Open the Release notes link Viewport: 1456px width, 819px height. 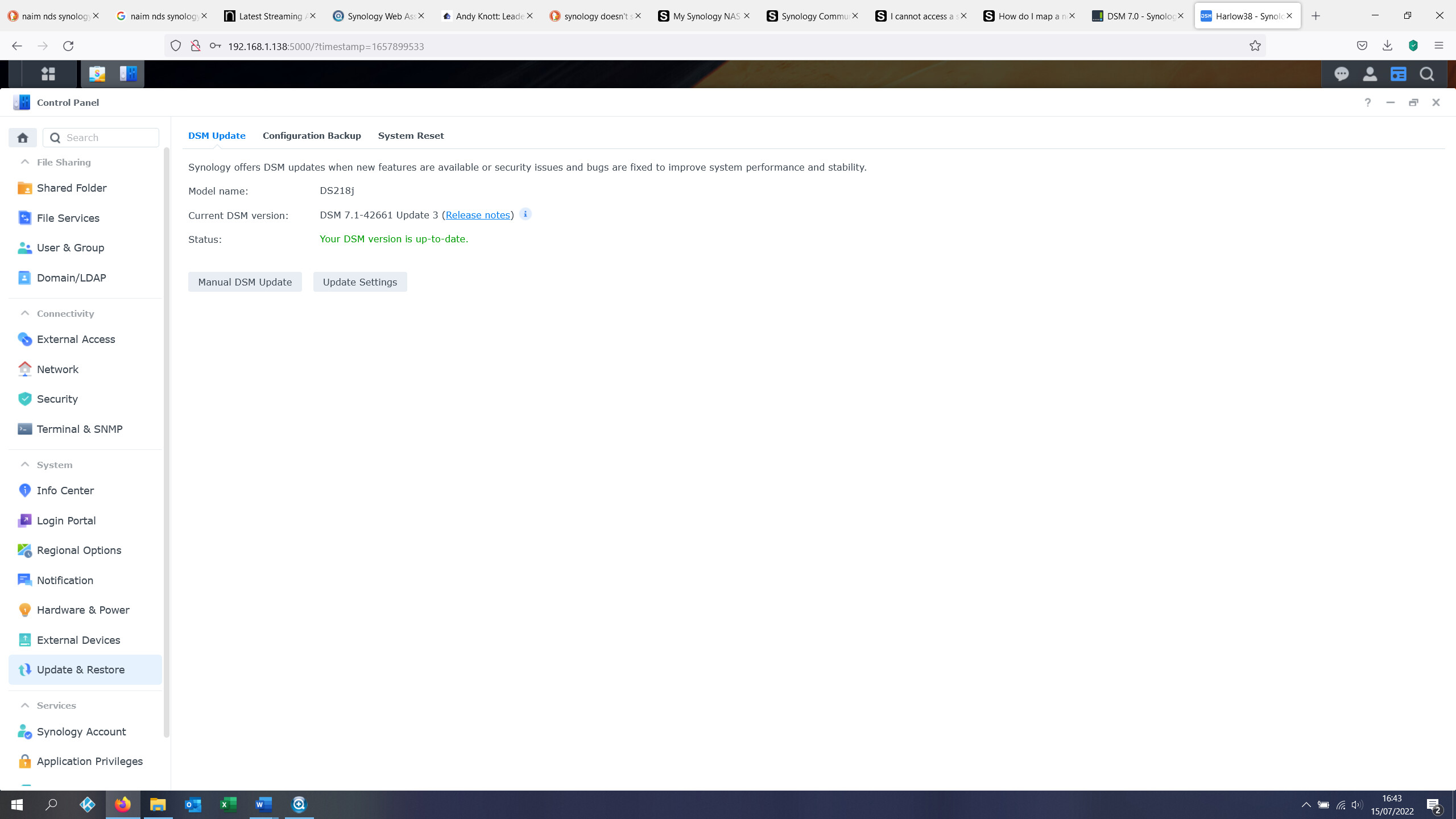pyautogui.click(x=478, y=215)
